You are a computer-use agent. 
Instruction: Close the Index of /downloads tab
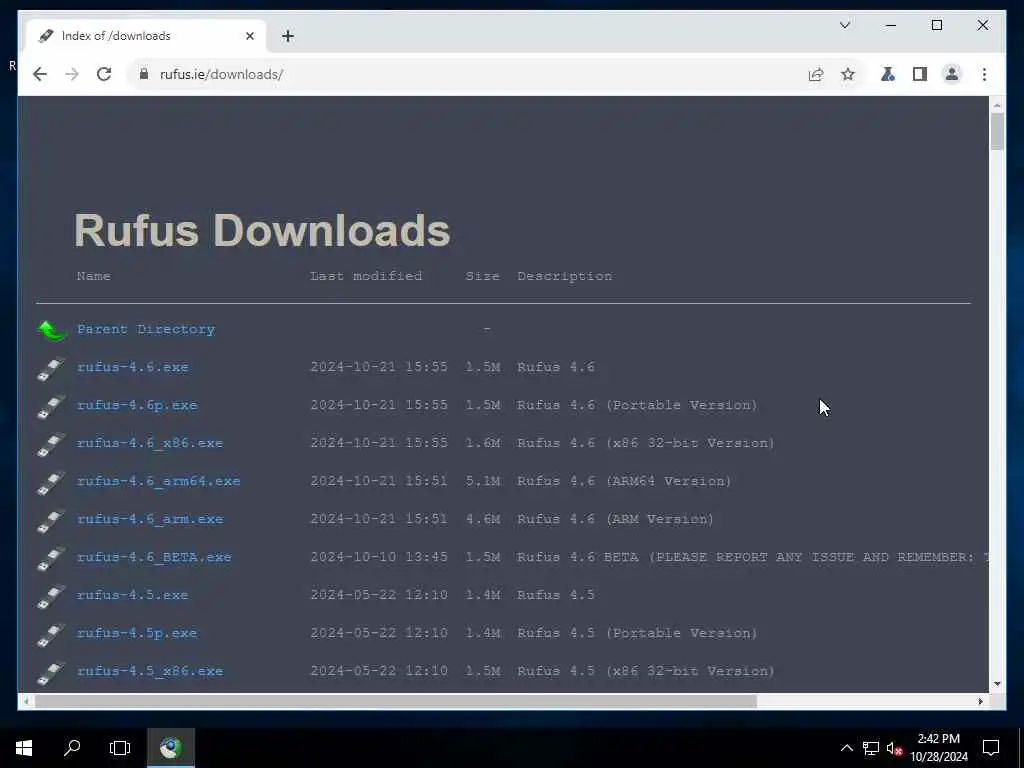click(249, 36)
